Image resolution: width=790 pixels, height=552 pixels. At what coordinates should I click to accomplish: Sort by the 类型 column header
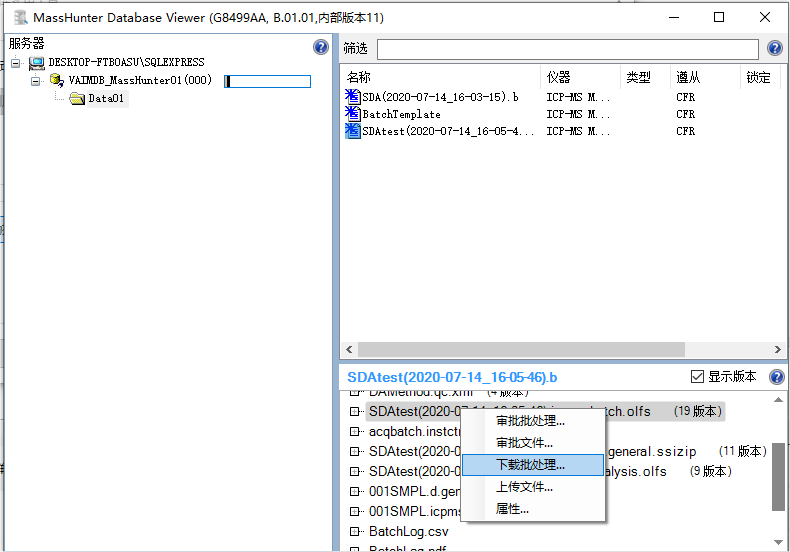(x=645, y=77)
